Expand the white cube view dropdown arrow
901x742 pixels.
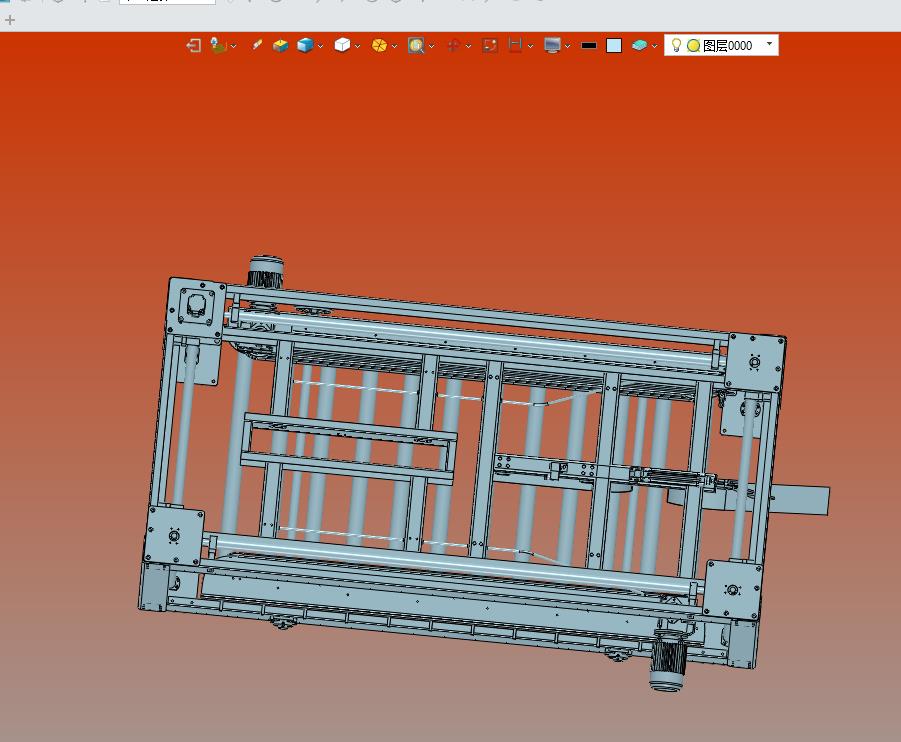click(357, 46)
